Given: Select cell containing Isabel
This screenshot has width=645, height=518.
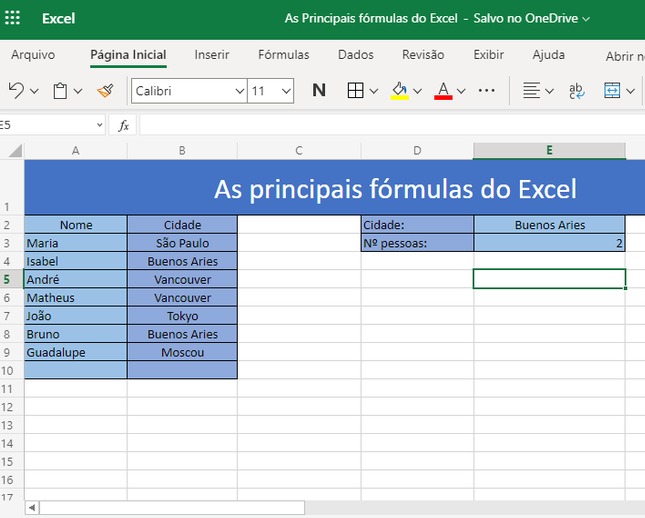Looking at the screenshot, I should click(x=76, y=261).
